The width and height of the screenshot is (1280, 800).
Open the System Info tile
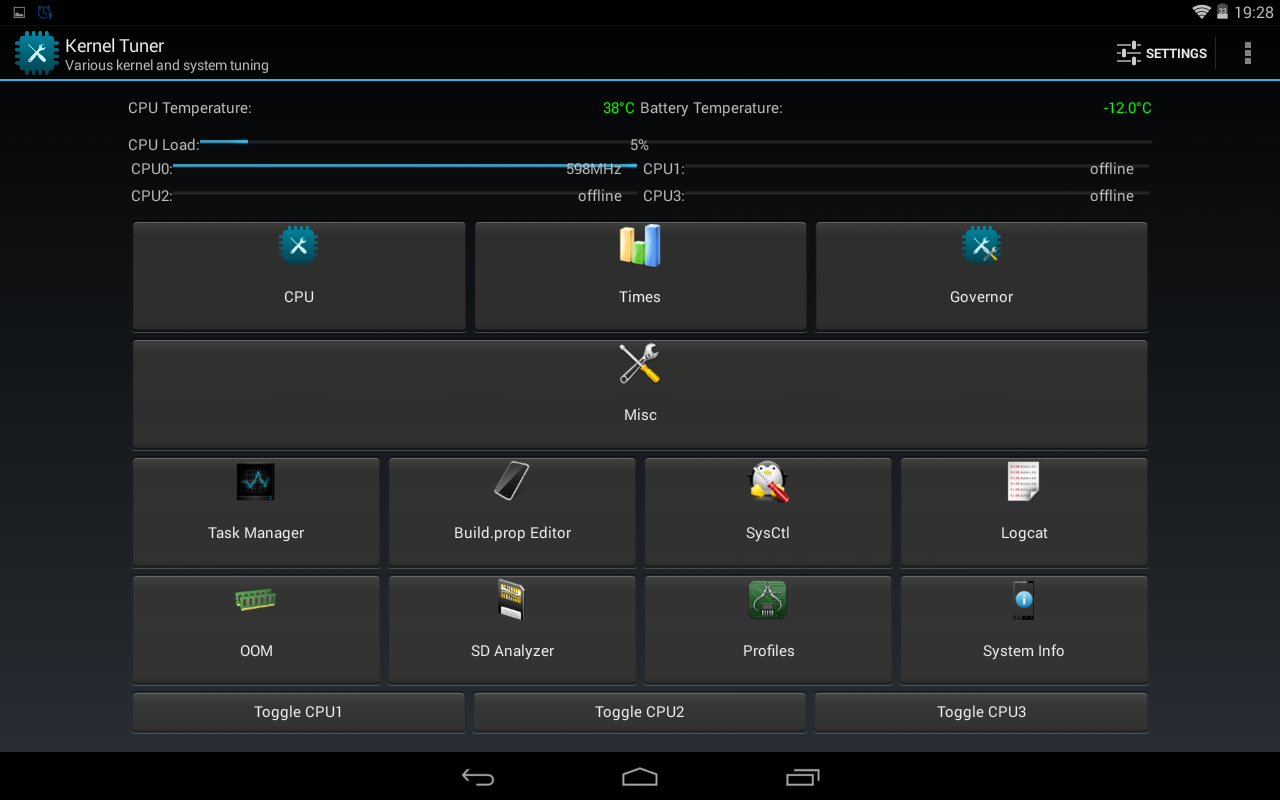click(1024, 630)
